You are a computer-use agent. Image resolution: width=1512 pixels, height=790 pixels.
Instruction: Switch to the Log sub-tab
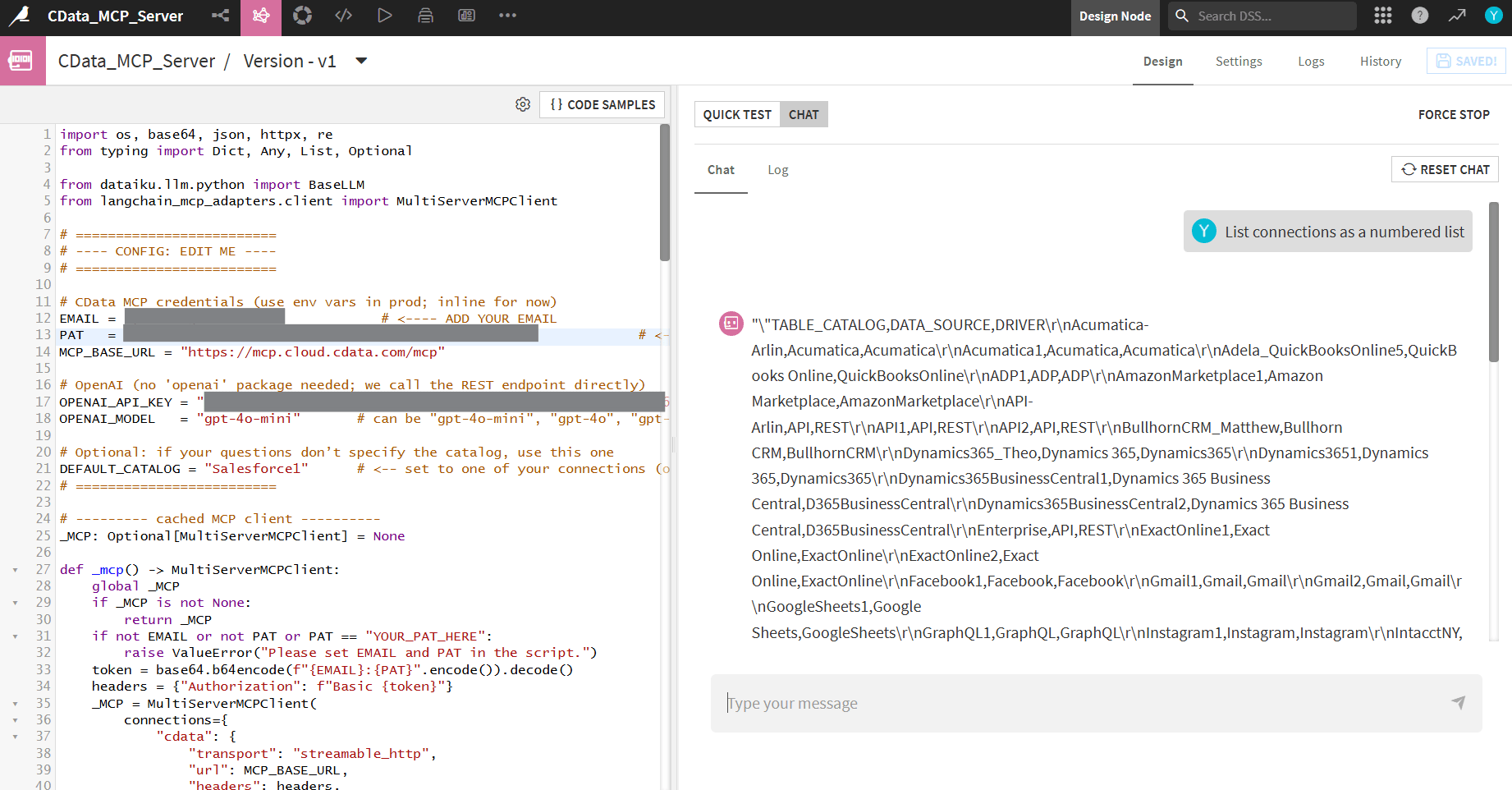[777, 170]
